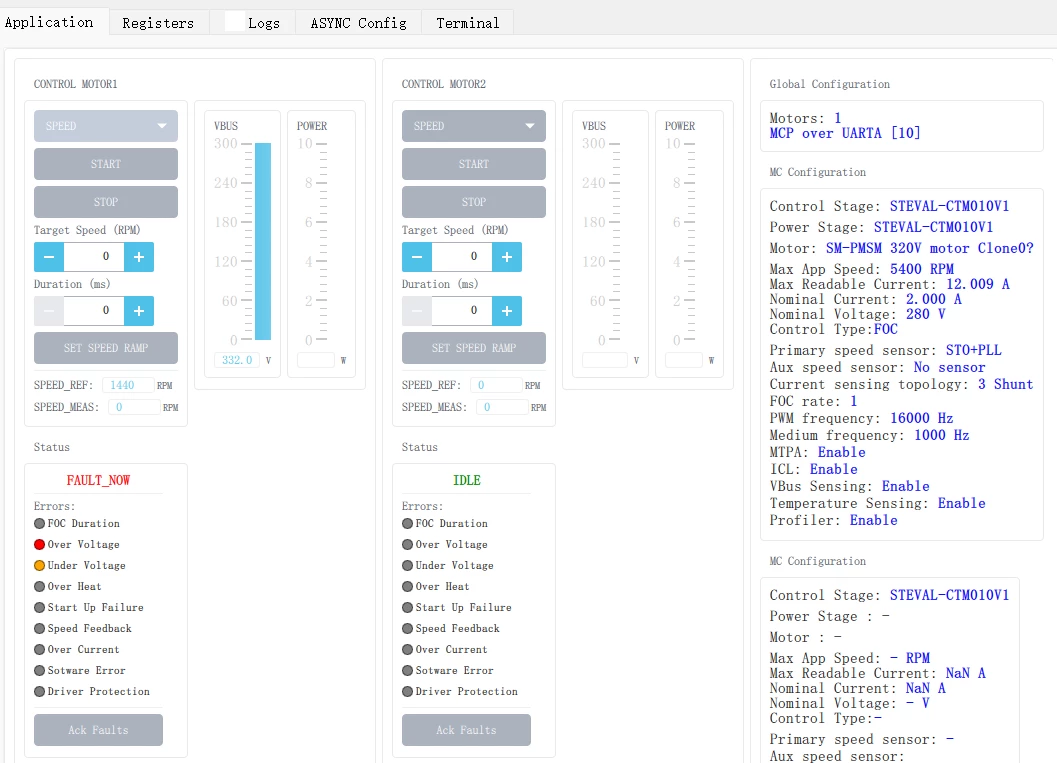The height and width of the screenshot is (763, 1057).
Task: Increase Motor2 duration with plus button
Action: click(507, 311)
